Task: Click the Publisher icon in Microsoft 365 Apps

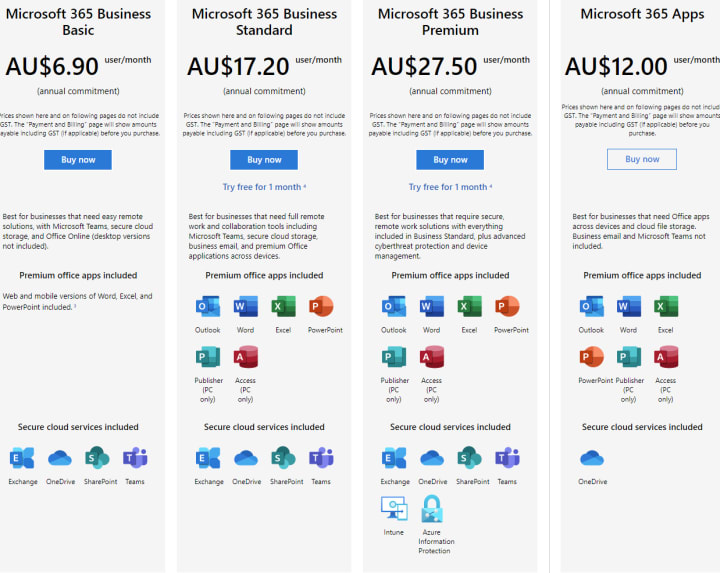Action: (x=629, y=357)
